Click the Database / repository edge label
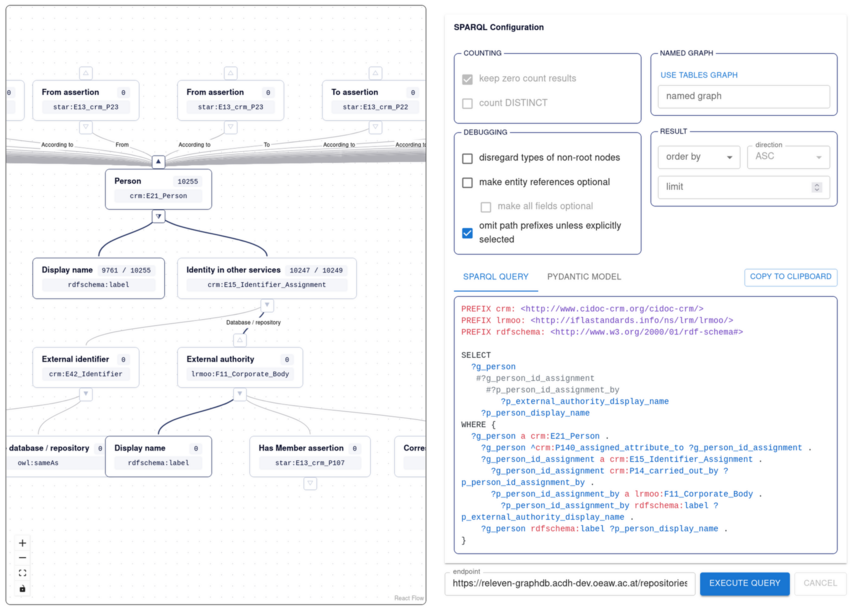Viewport: 862px width, 610px height. tap(253, 323)
